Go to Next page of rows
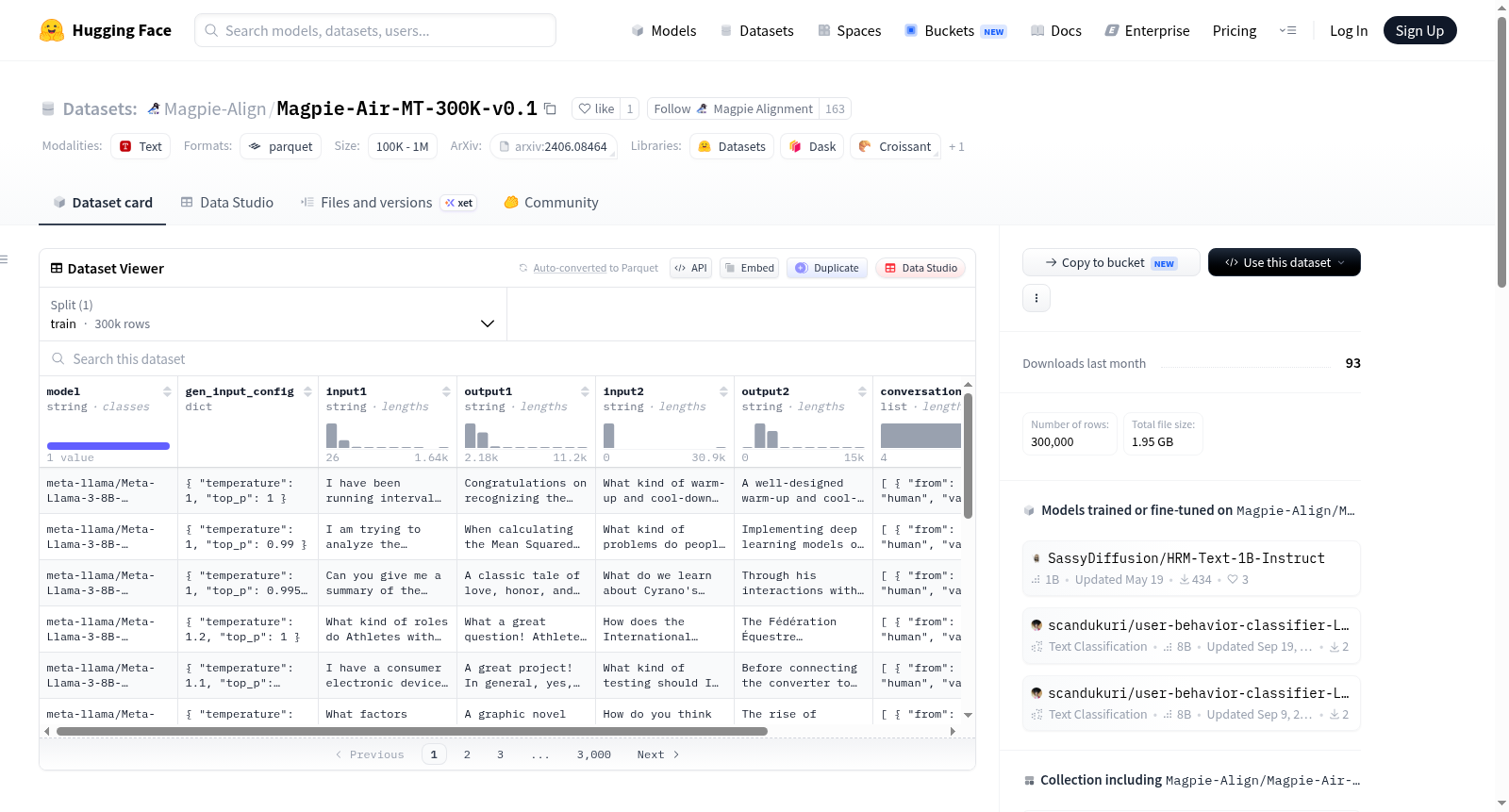 coord(658,754)
